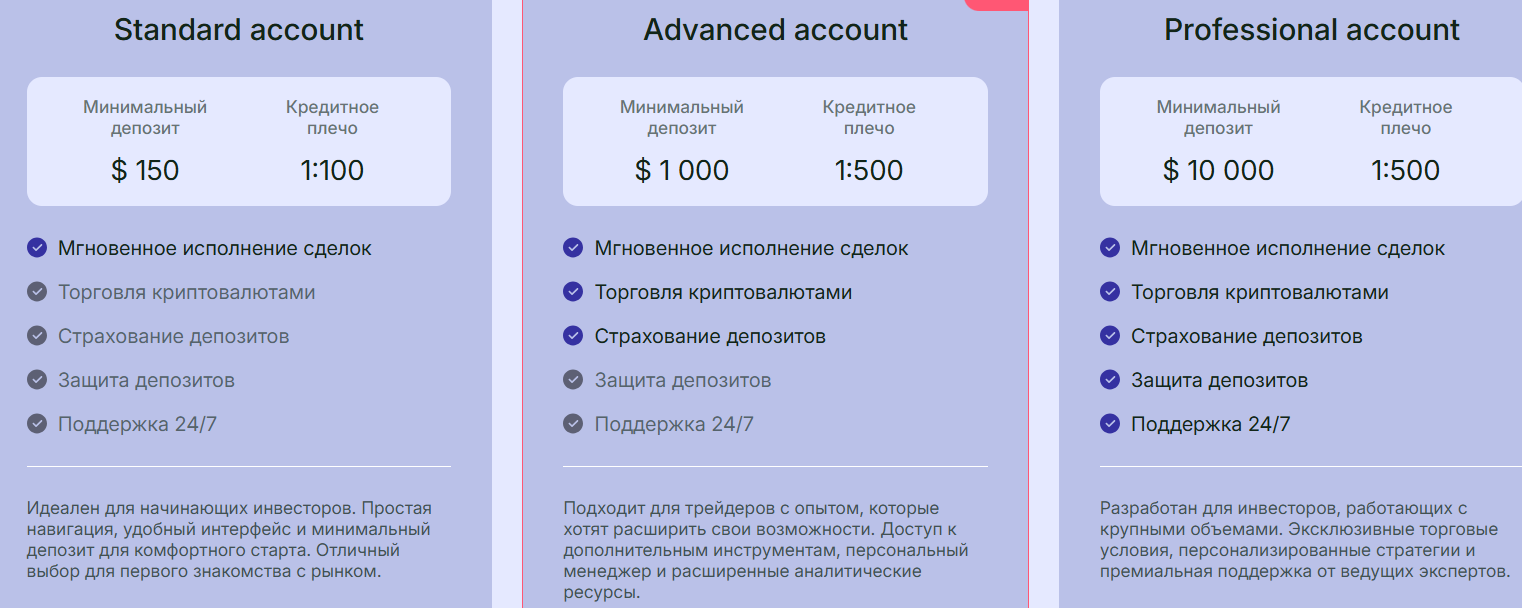Screen dimensions: 1522x608
Task: Collapse the Professional account details
Action: pyautogui.click(x=1310, y=540)
